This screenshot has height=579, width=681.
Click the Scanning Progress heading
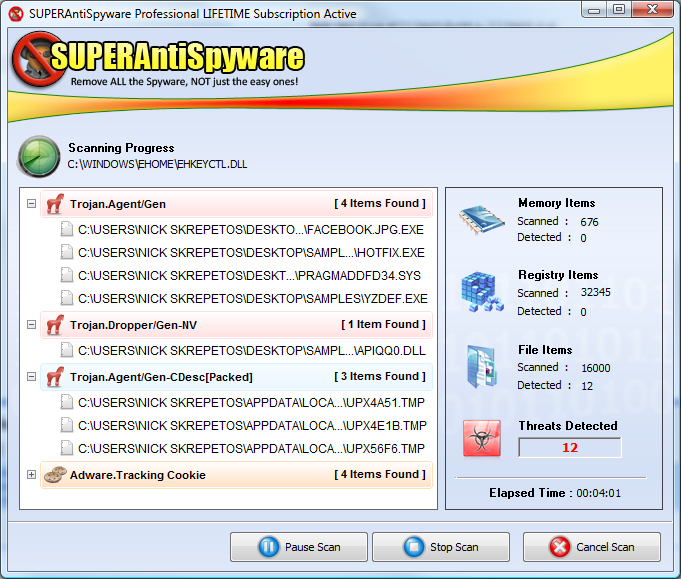(121, 148)
